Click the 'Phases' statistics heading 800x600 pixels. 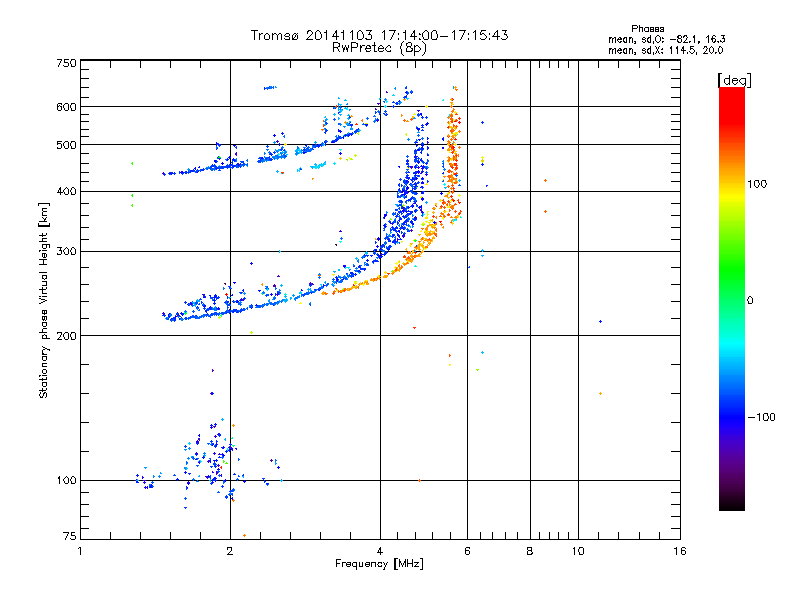647,29
